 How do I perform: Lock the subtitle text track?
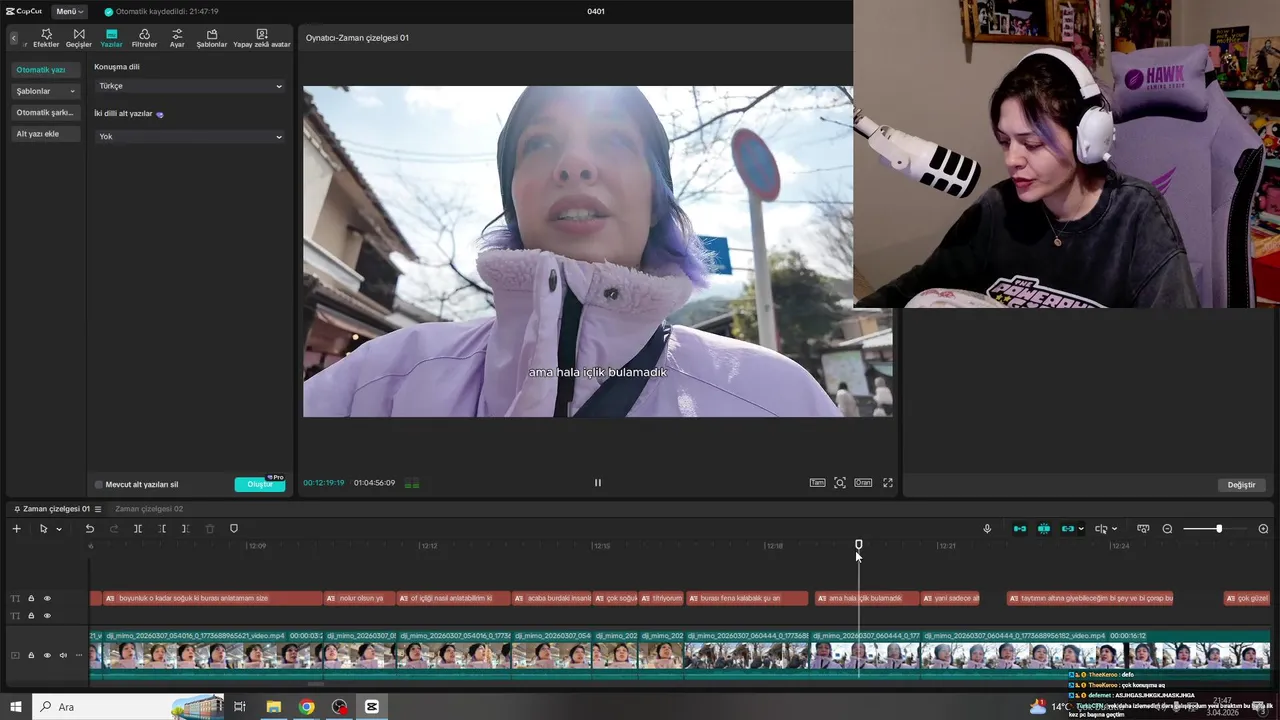click(31, 598)
